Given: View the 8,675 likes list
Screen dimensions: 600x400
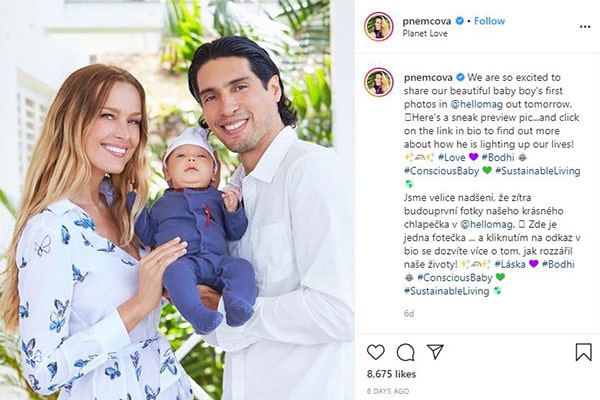Looking at the screenshot, I should [391, 374].
